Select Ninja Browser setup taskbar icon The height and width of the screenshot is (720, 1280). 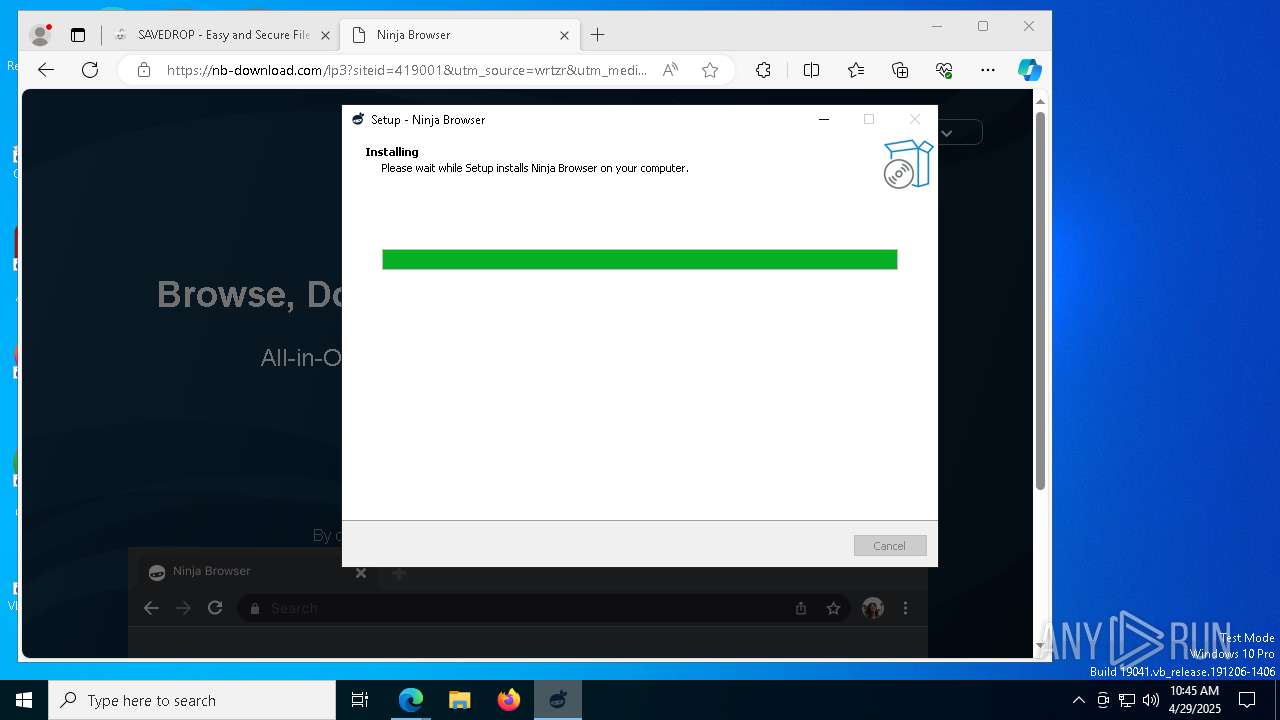click(x=558, y=700)
